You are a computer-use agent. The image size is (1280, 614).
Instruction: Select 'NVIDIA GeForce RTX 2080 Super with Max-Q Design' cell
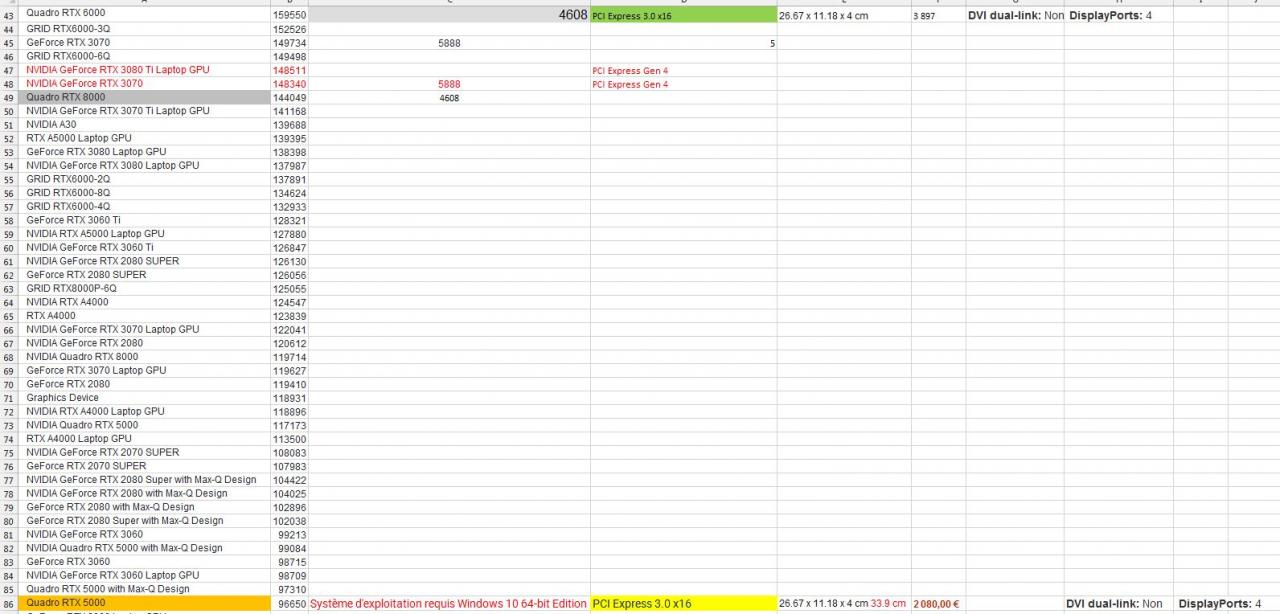(144, 480)
